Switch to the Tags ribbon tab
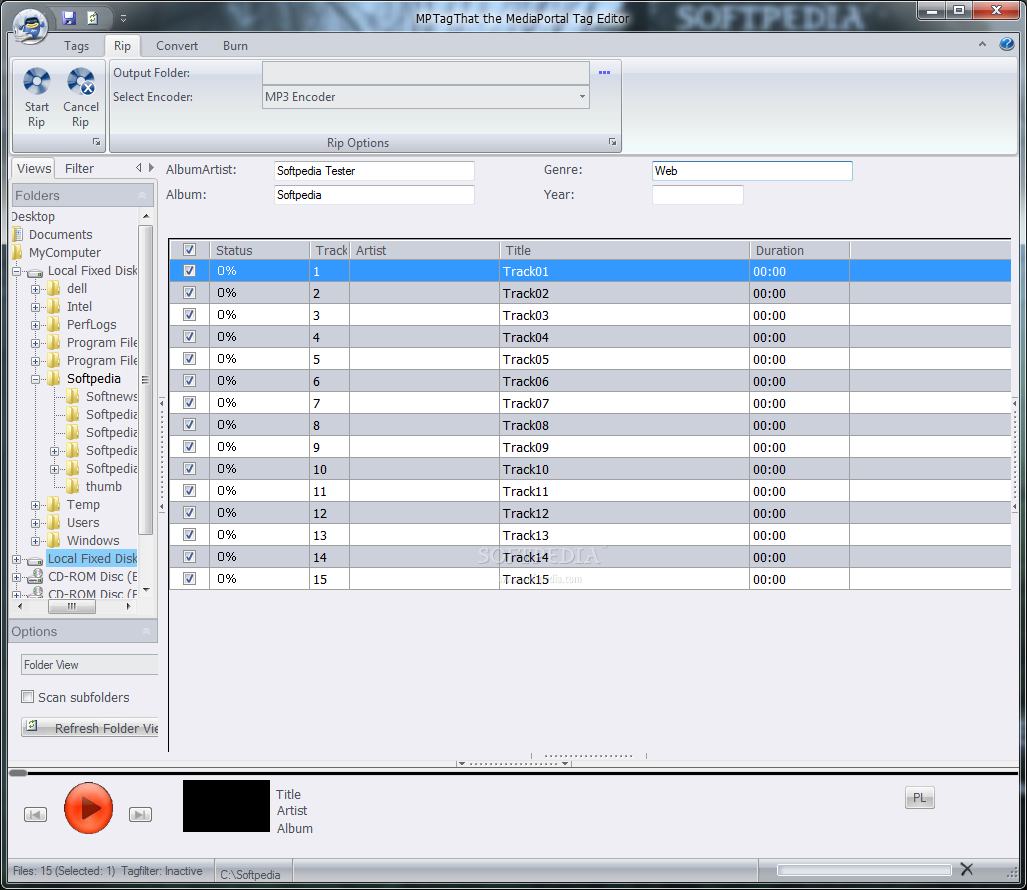The image size is (1027, 890). 77,46
